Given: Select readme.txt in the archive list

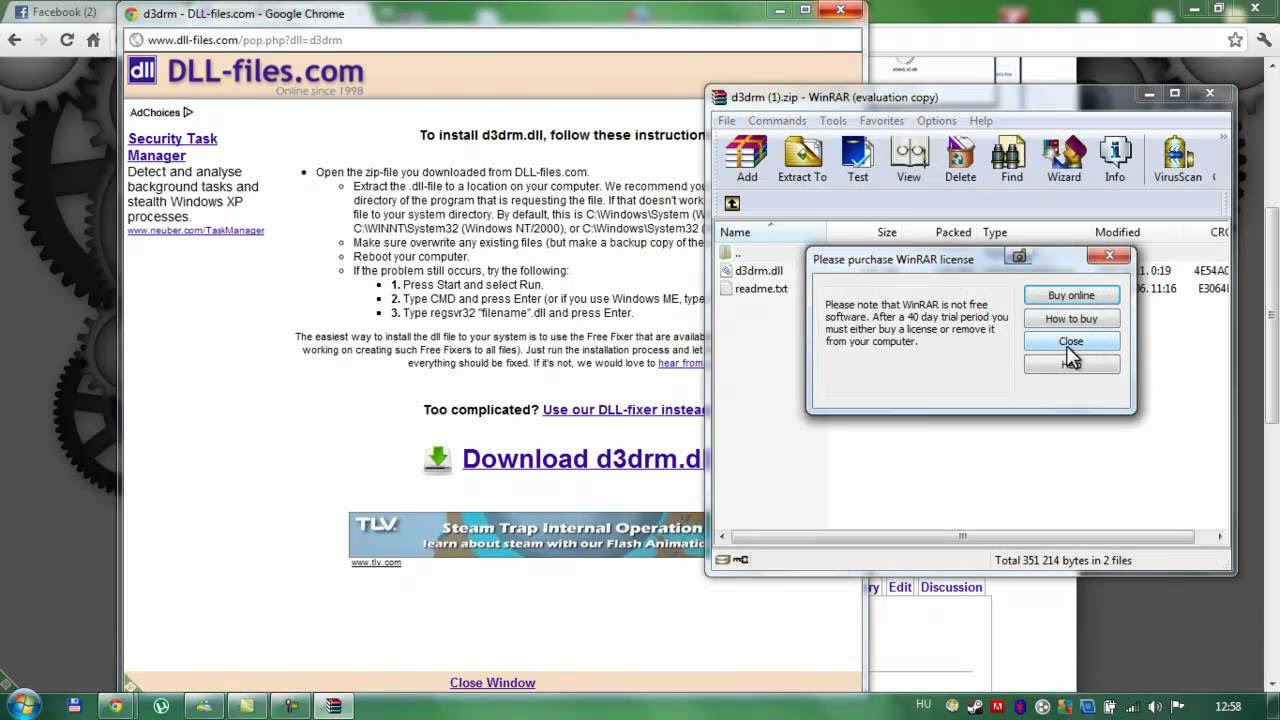Looking at the screenshot, I should 761,289.
